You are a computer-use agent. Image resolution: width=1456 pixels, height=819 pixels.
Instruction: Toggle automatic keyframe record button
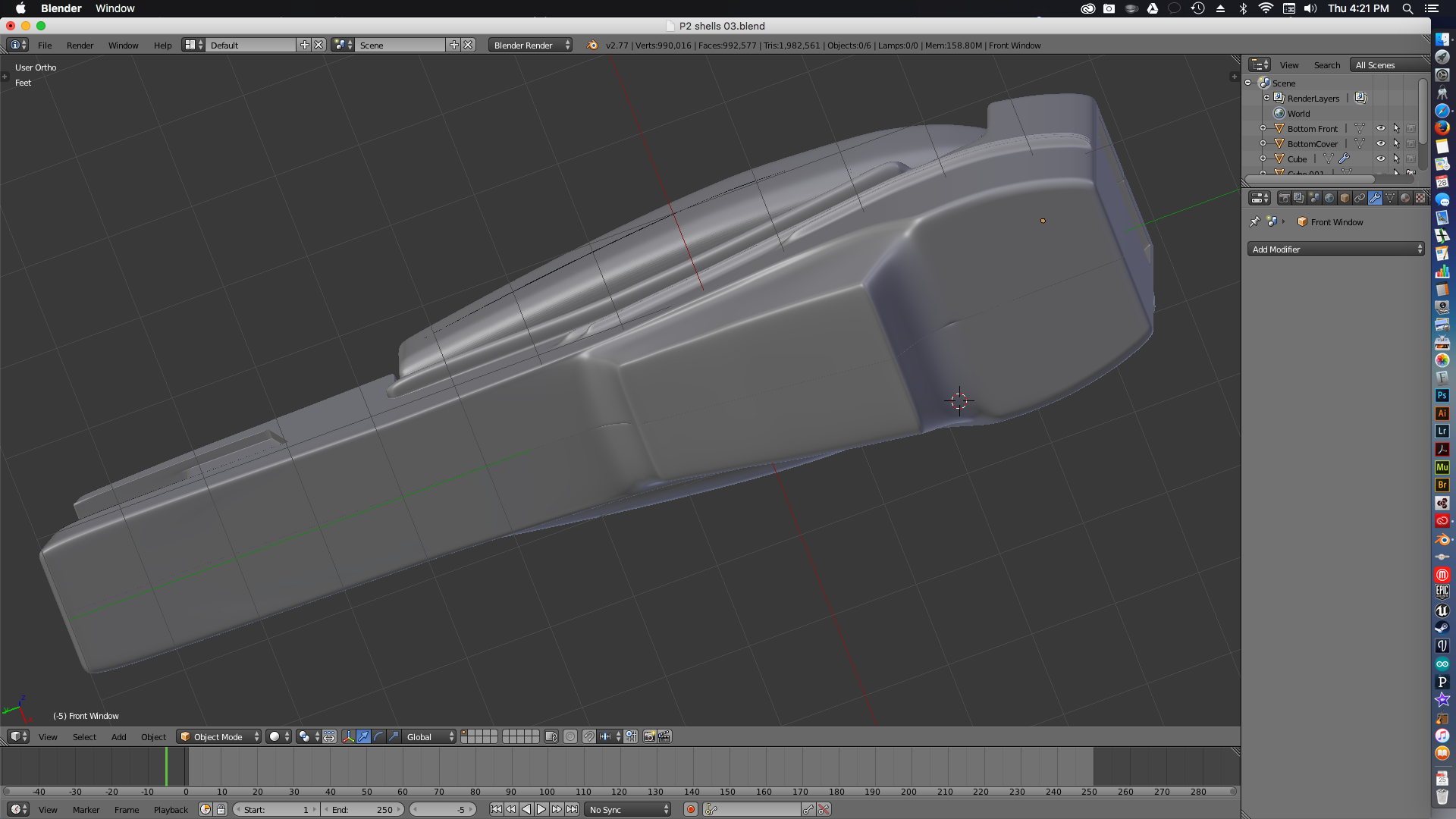pyautogui.click(x=691, y=809)
